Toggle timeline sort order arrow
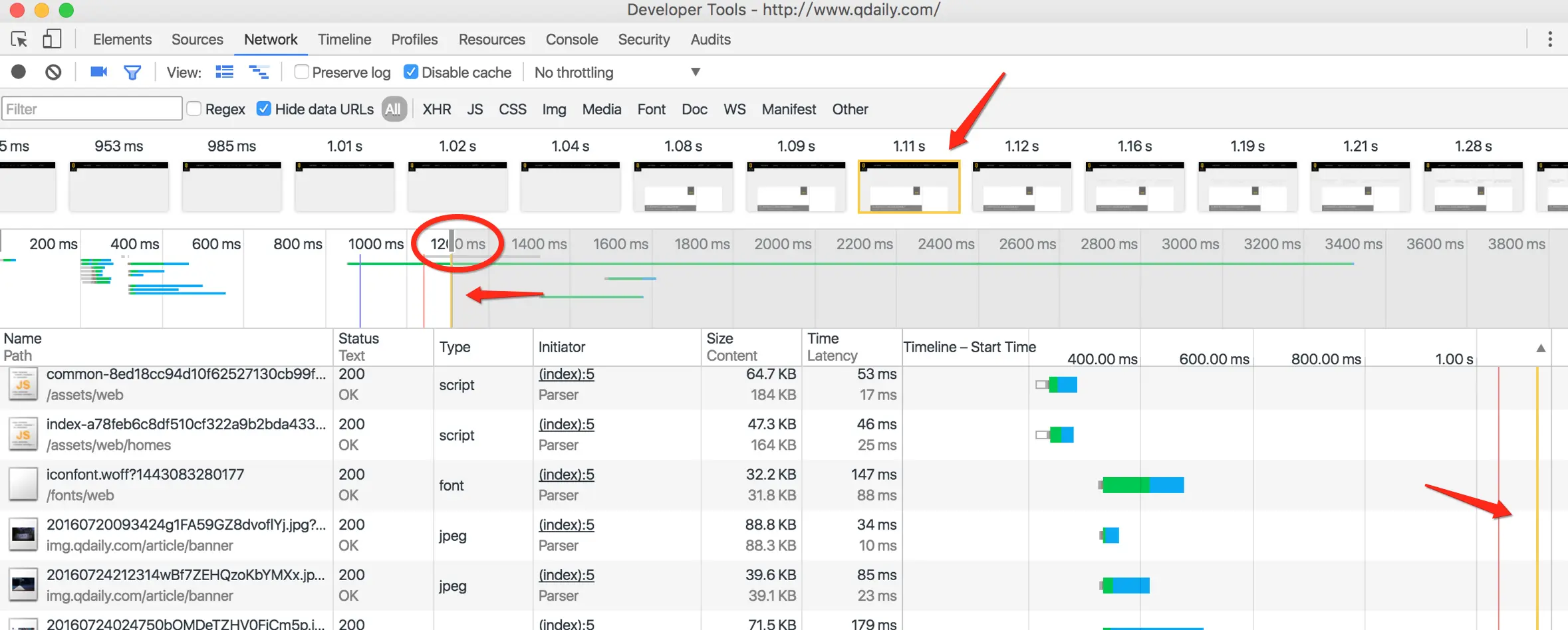The height and width of the screenshot is (630, 1568). (1541, 348)
